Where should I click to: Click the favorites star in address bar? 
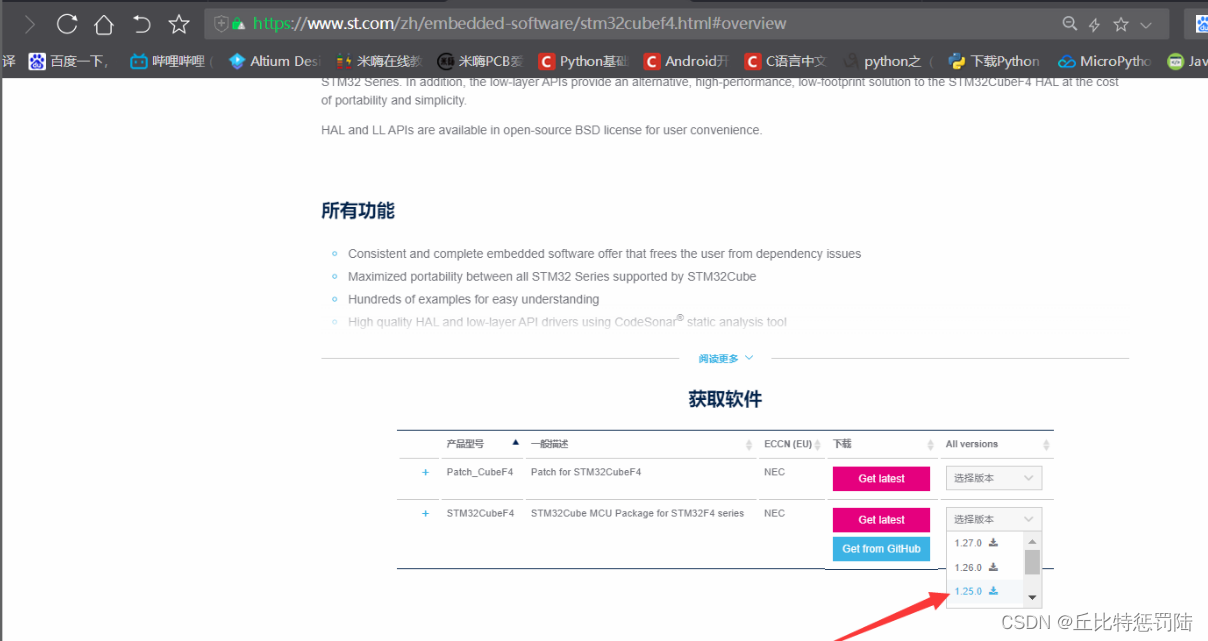point(1121,23)
